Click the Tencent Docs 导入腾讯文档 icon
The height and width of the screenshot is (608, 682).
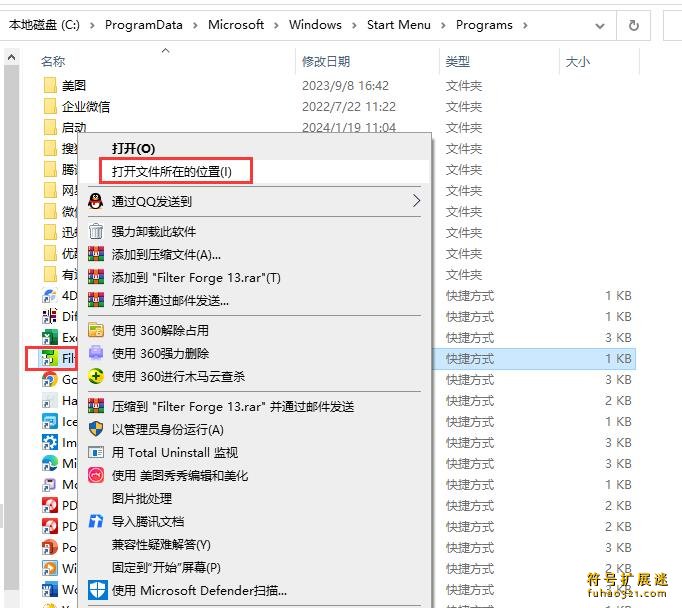96,521
